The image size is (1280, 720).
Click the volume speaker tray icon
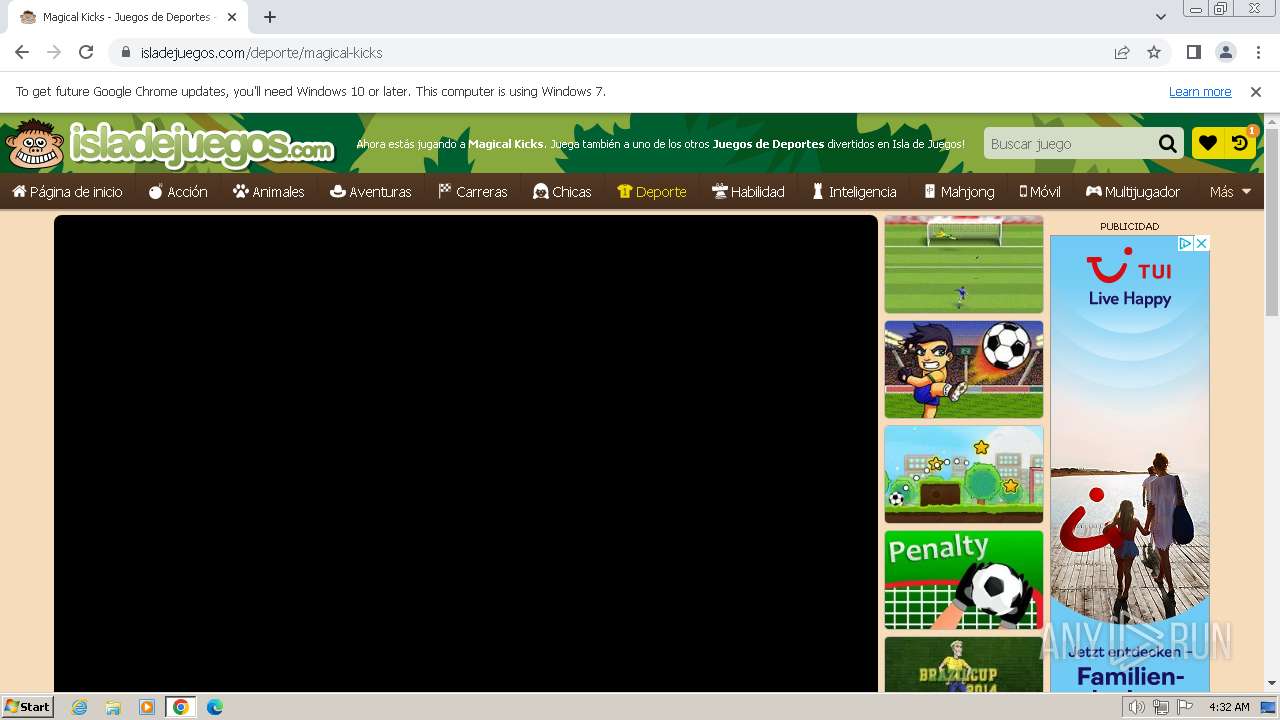tap(1137, 707)
